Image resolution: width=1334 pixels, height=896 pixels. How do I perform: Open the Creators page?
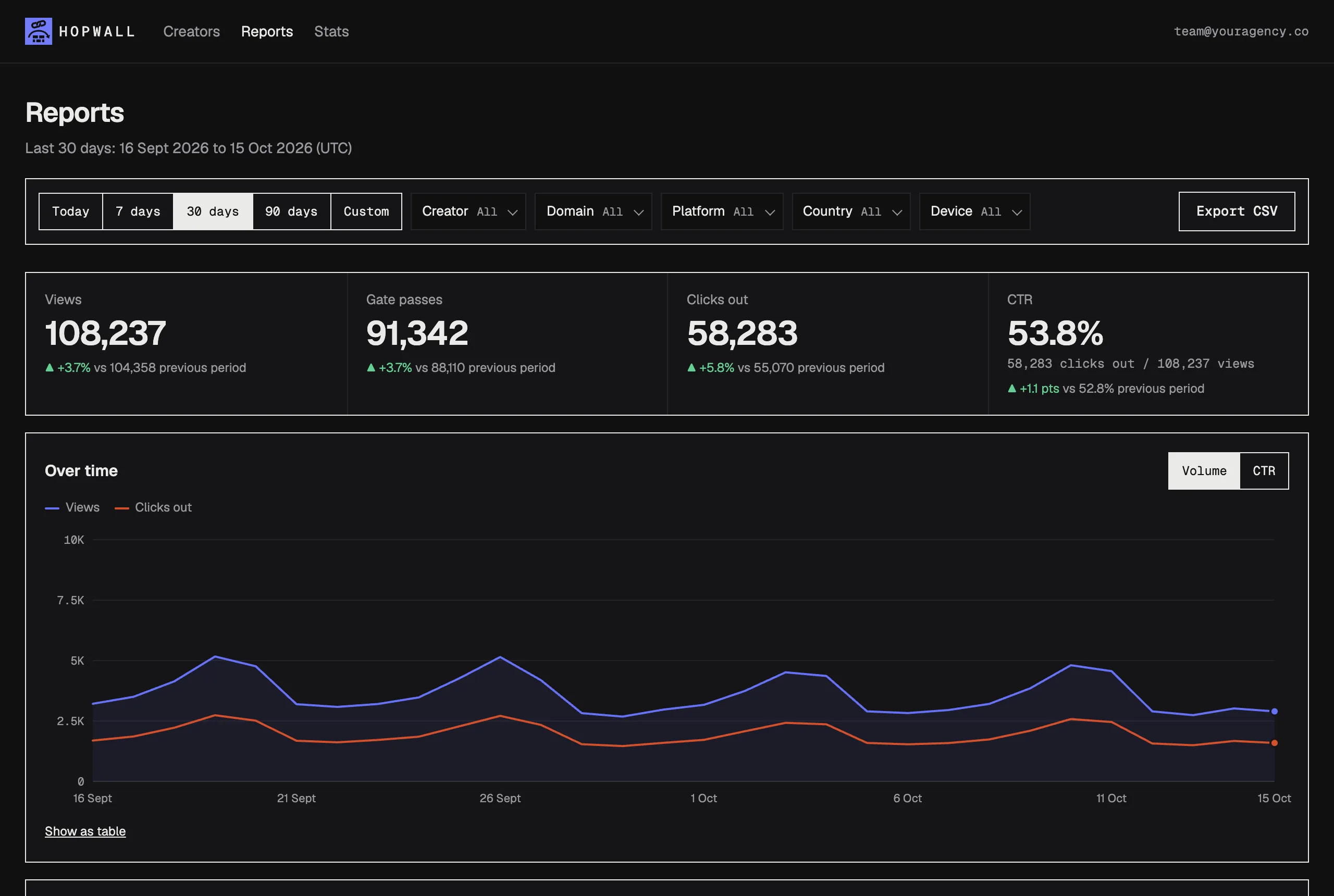coord(191,31)
